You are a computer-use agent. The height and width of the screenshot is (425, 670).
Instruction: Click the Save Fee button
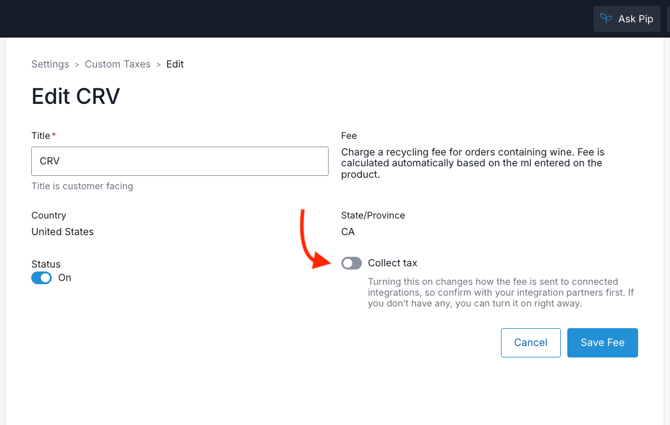(x=602, y=343)
